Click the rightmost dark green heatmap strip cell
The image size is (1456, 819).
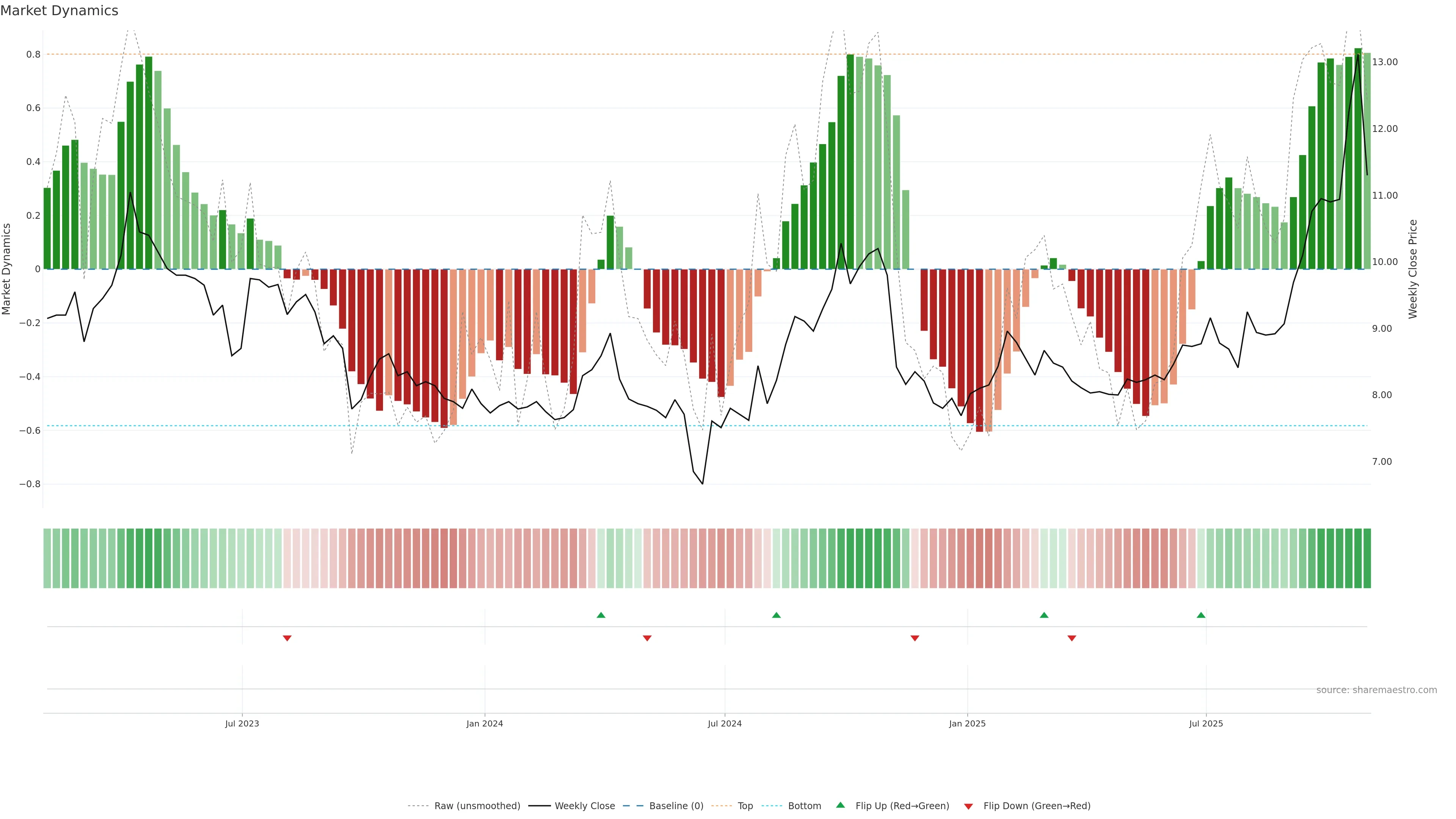pos(1367,559)
